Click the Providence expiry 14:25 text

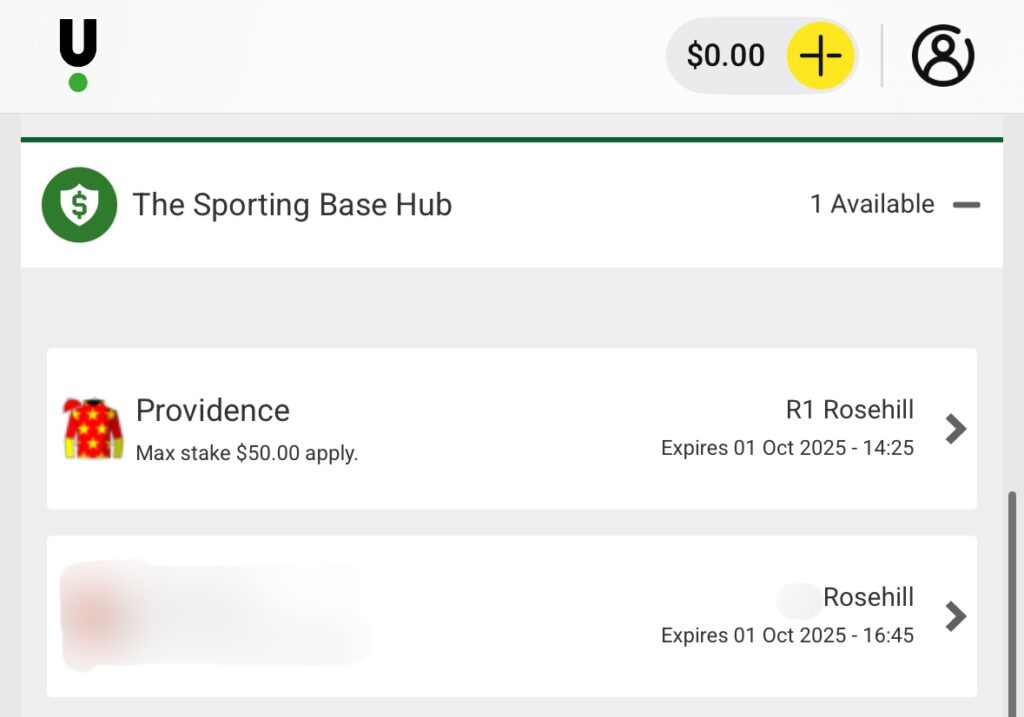coord(787,448)
